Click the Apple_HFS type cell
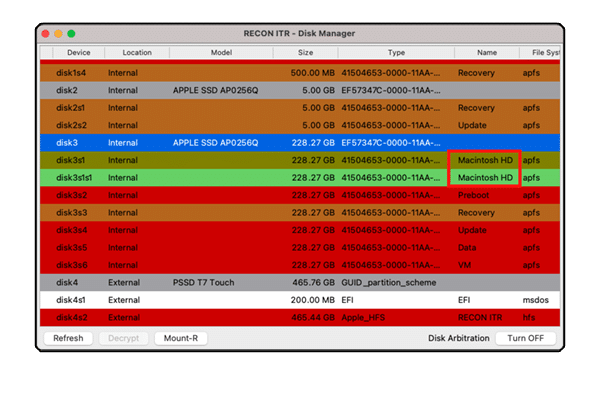Viewport: 600px width, 398px height. pos(363,318)
